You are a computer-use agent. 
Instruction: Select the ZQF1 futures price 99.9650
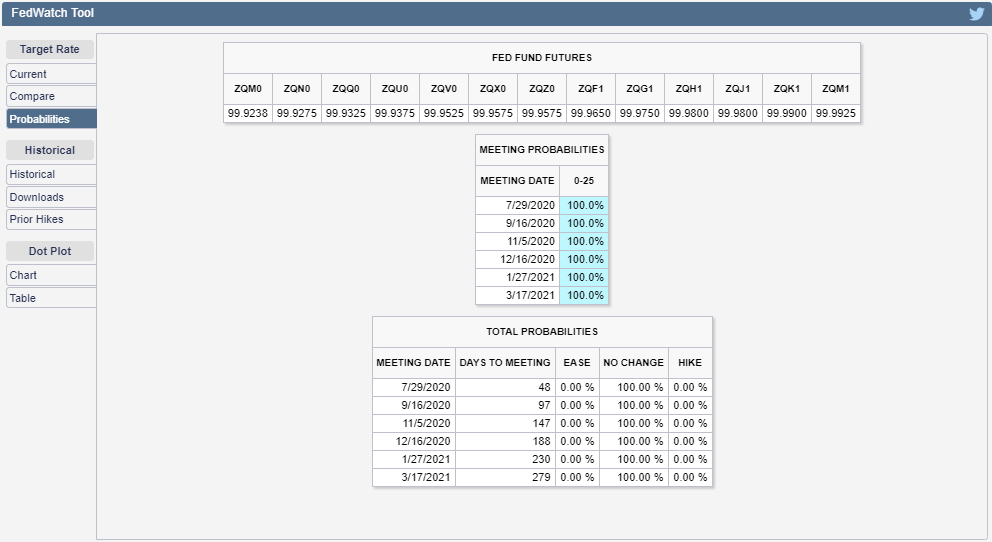591,113
